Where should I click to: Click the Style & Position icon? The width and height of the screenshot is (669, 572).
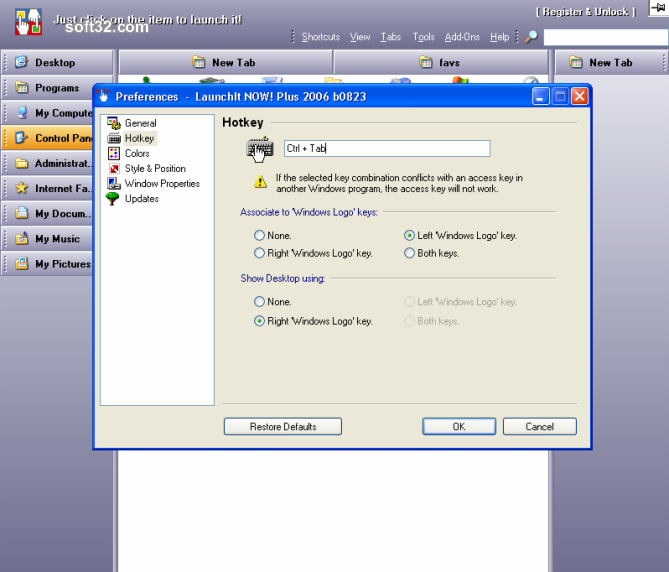113,168
